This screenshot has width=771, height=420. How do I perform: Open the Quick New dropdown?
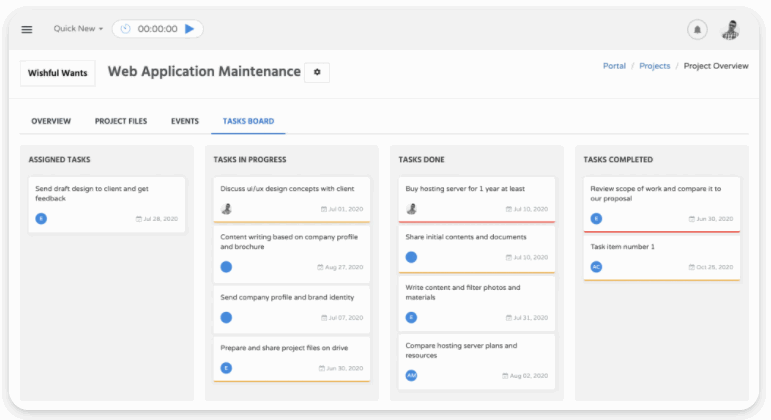[x=78, y=29]
